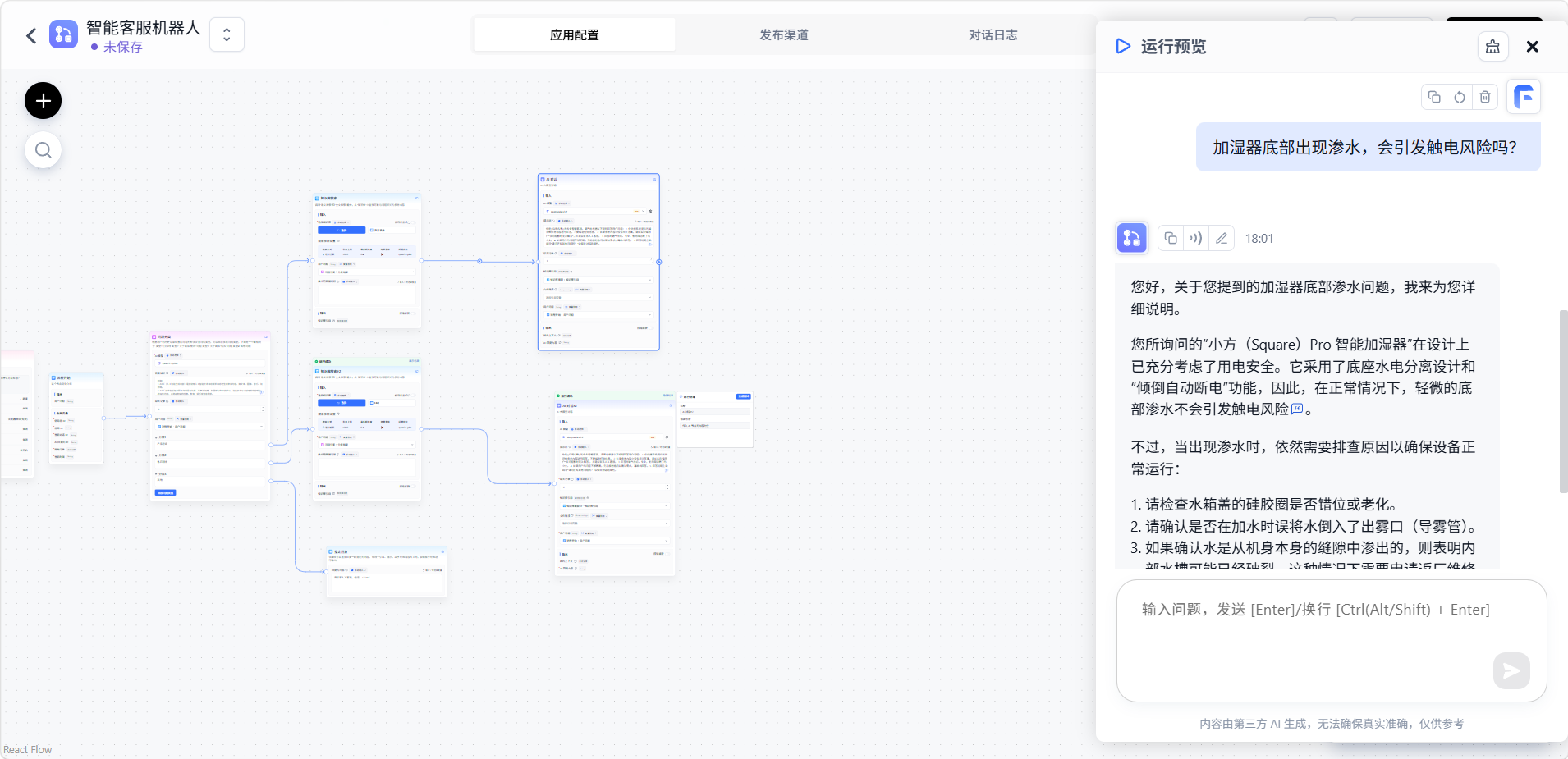This screenshot has height=759, width=1568.
Task: Switch to the 对话日志 tab
Action: tap(993, 34)
